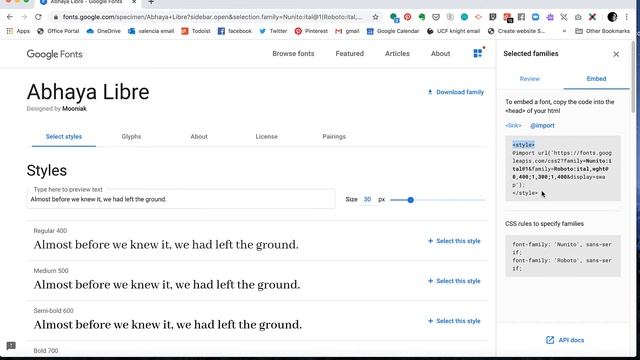640x360 pixels.
Task: Open the designer Mooniak link
Action: 74,109
